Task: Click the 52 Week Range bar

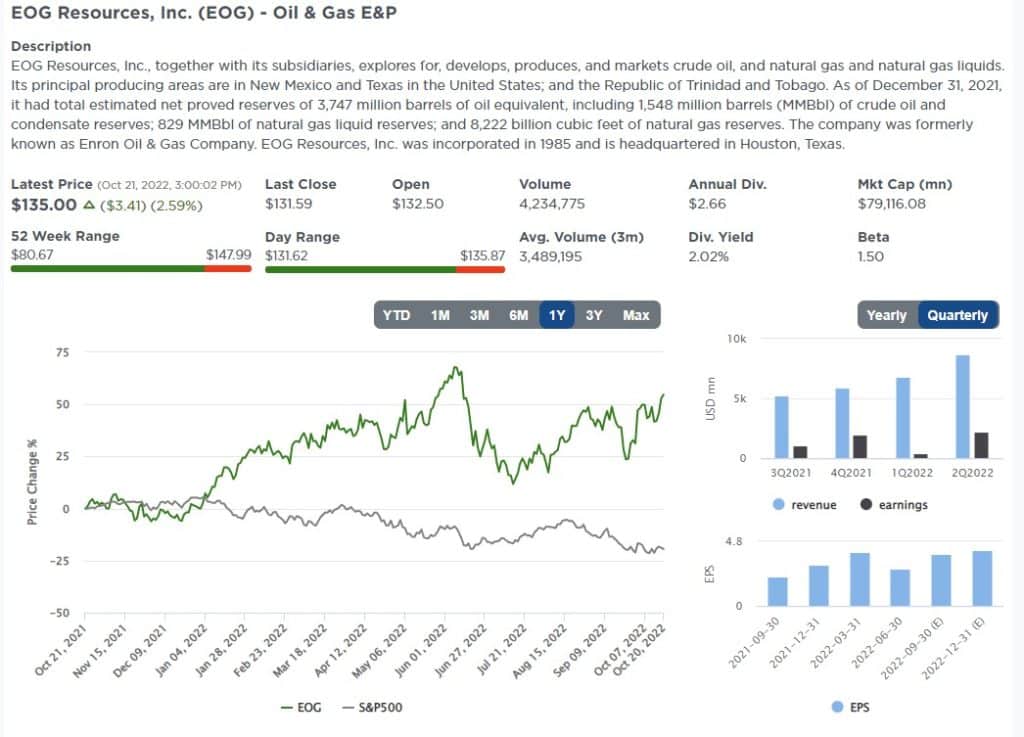Action: tap(131, 268)
